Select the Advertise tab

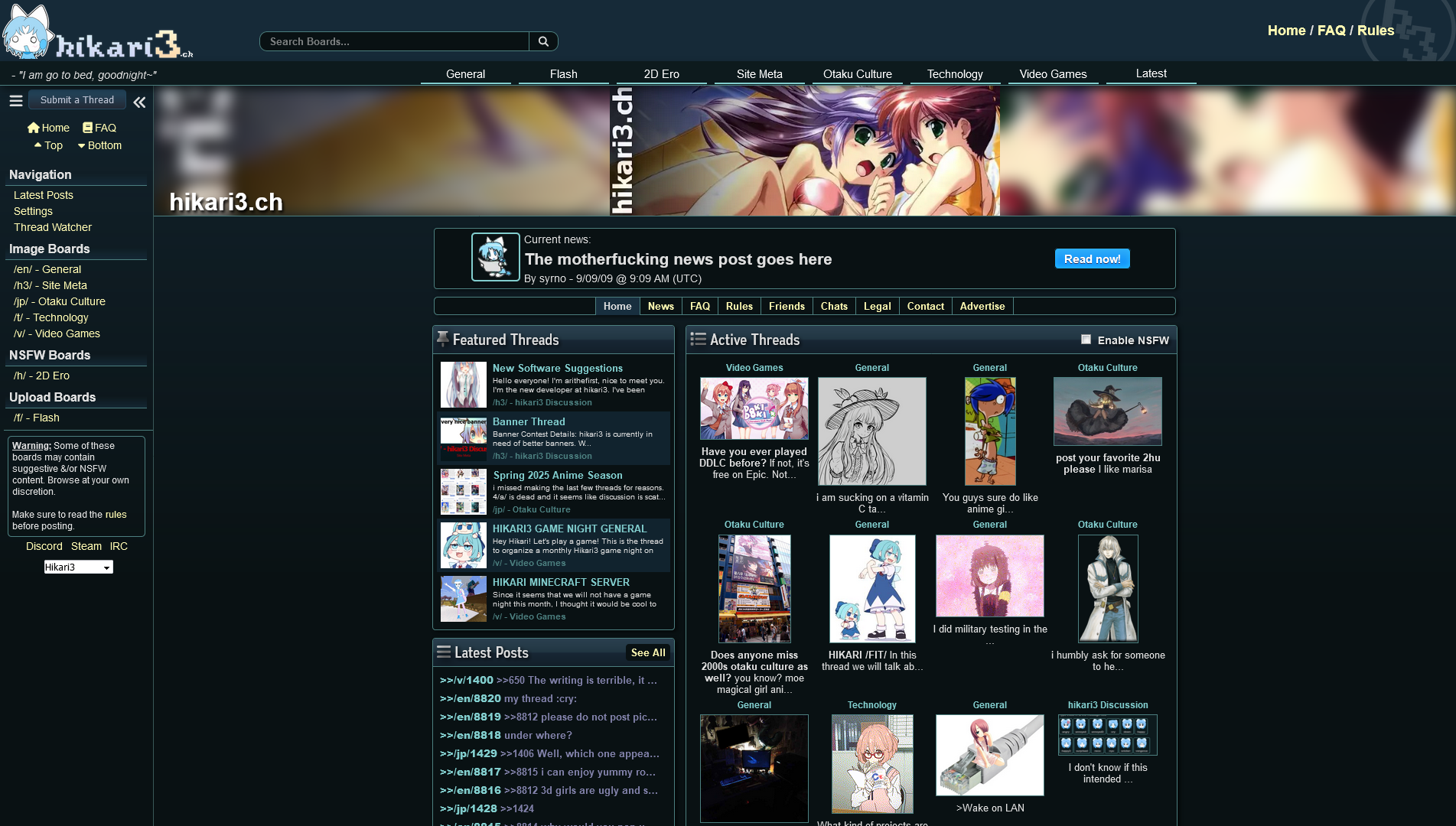tap(982, 306)
